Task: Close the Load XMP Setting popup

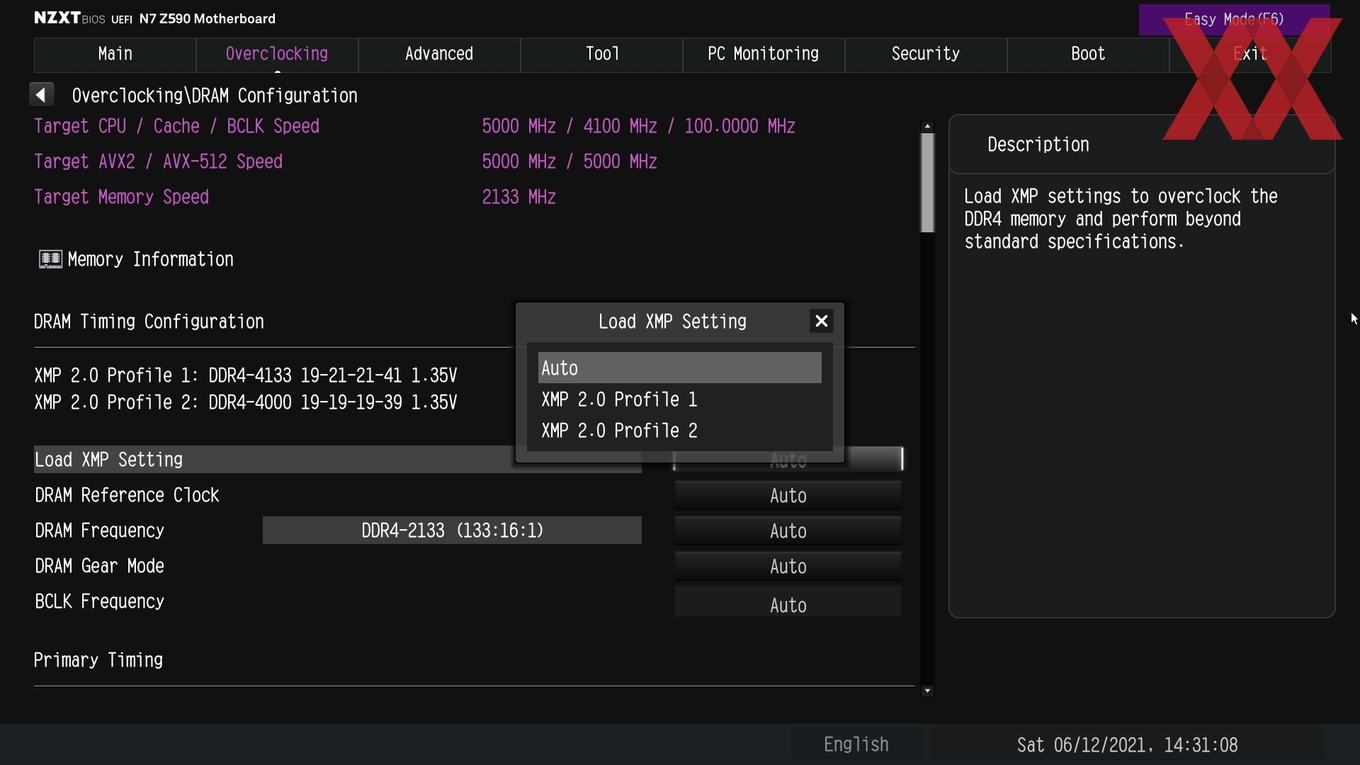Action: [821, 321]
